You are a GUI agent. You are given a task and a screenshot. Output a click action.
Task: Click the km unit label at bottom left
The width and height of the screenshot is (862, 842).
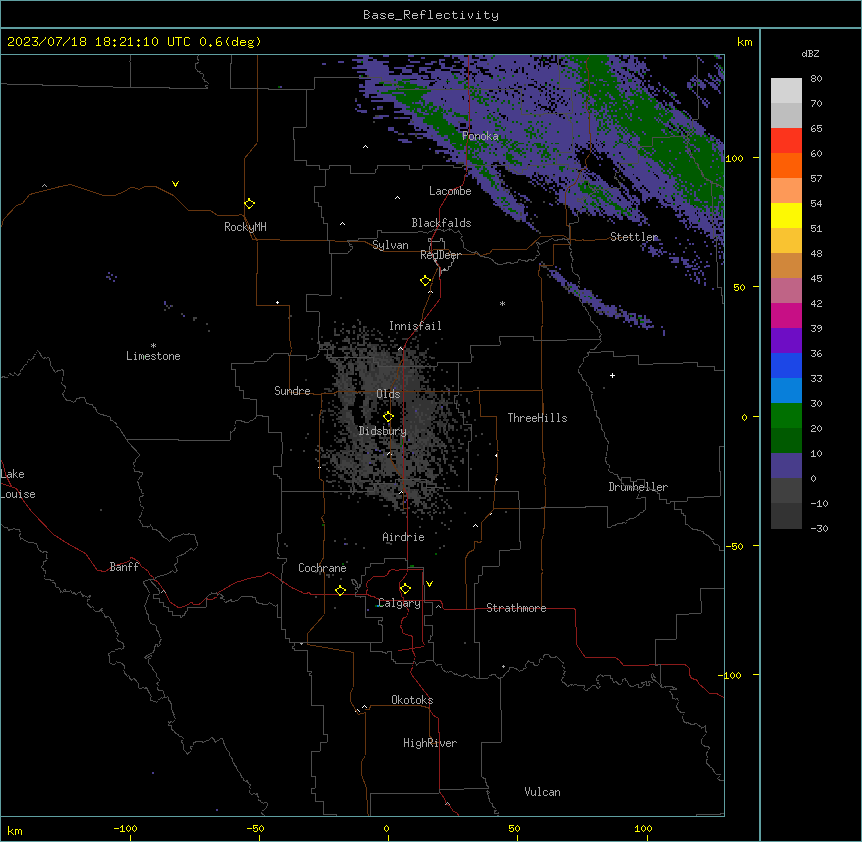15,830
